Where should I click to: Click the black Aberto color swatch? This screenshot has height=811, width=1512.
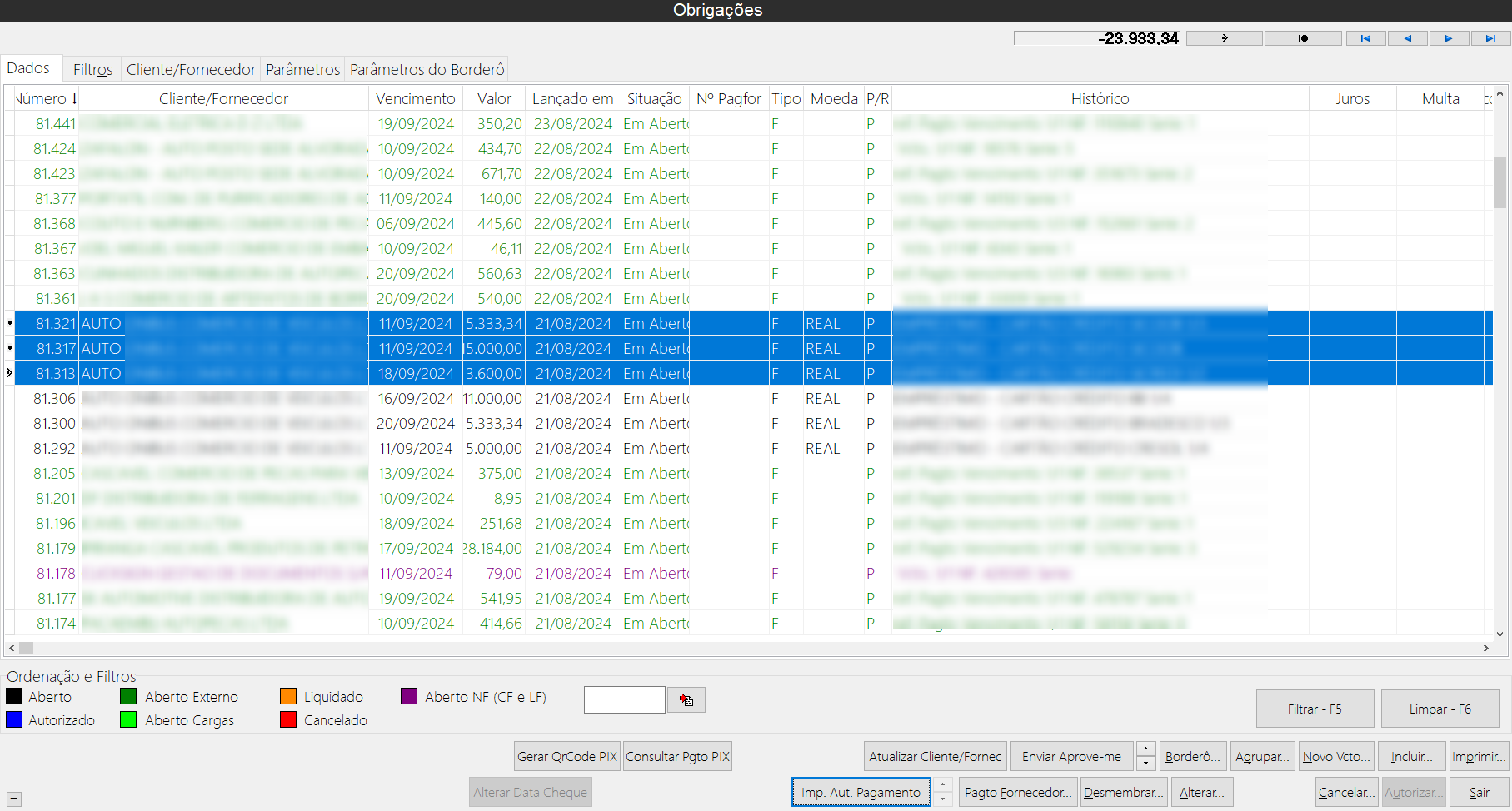(14, 697)
